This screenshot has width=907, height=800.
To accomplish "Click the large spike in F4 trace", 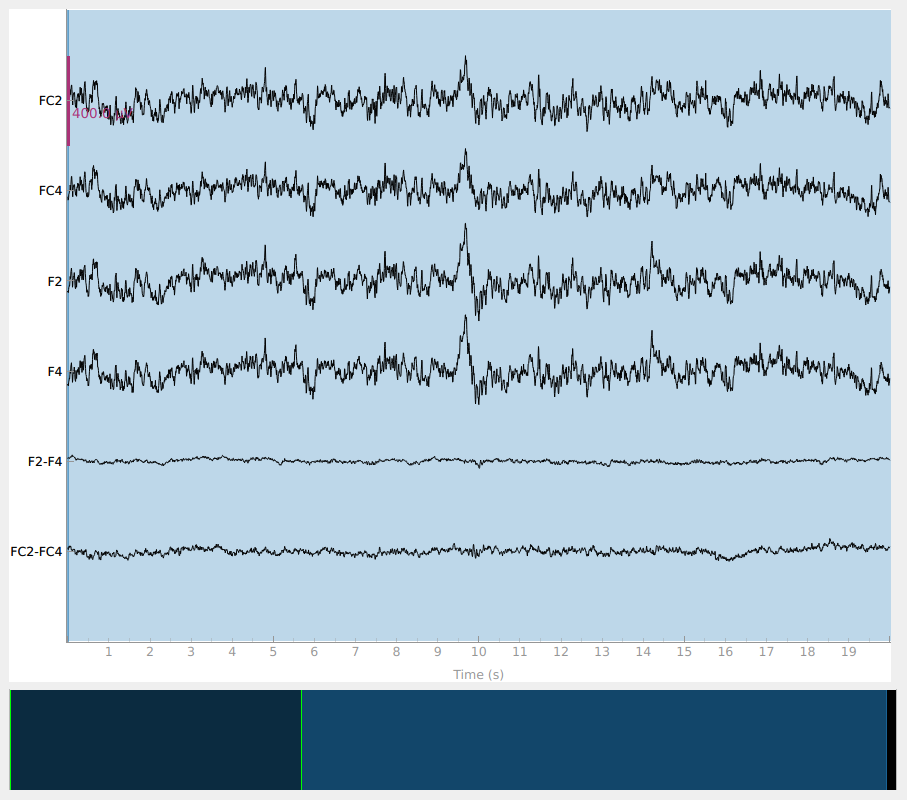I will click(x=465, y=317).
